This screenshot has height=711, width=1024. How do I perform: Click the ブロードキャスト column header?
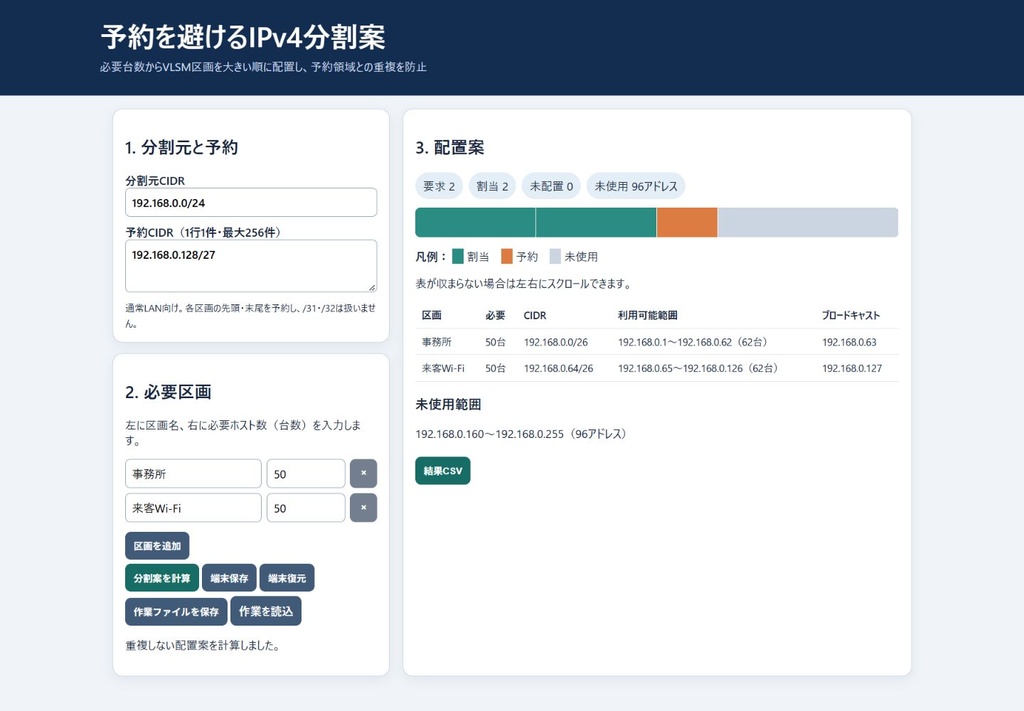[851, 315]
